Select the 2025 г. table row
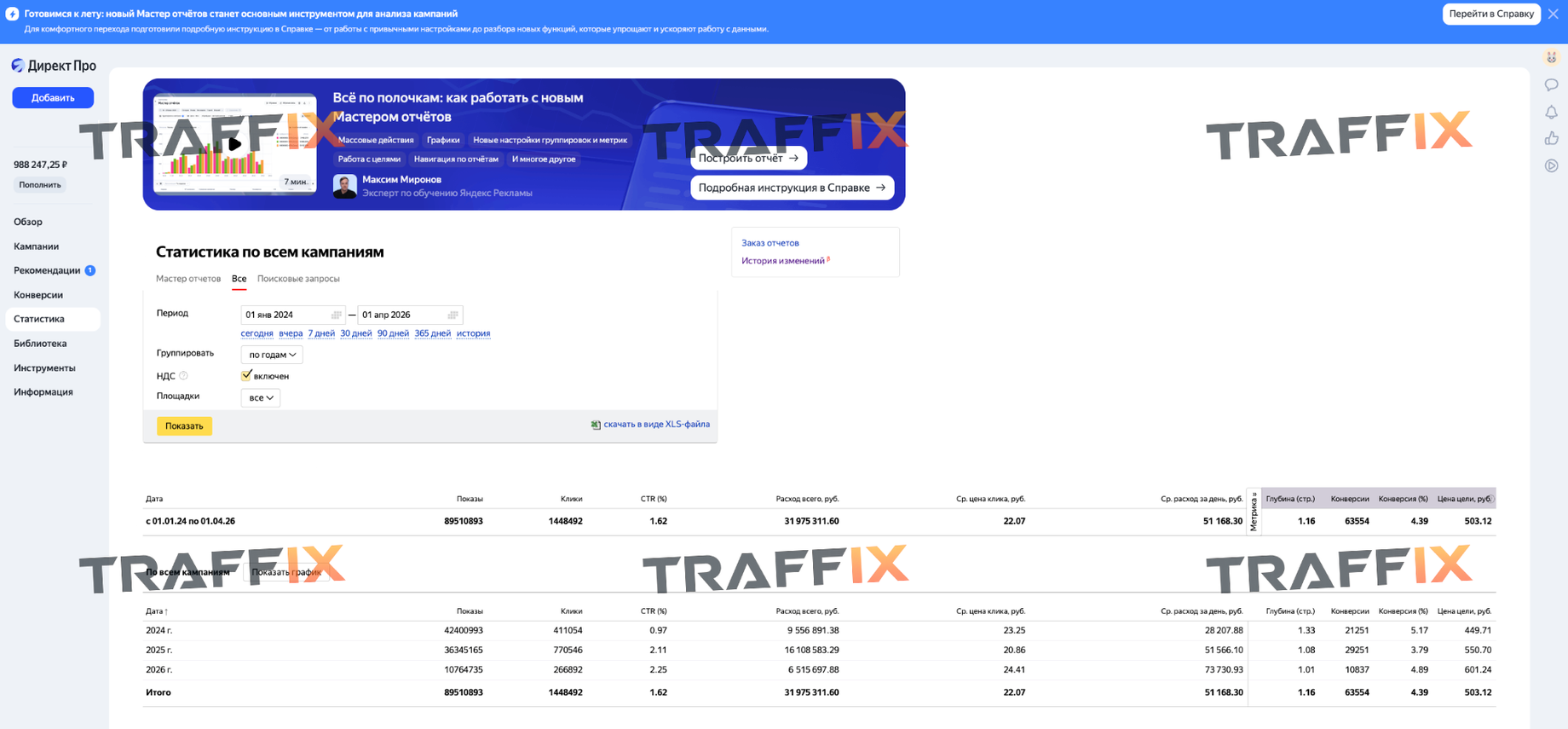The image size is (1568, 729). click(819, 650)
